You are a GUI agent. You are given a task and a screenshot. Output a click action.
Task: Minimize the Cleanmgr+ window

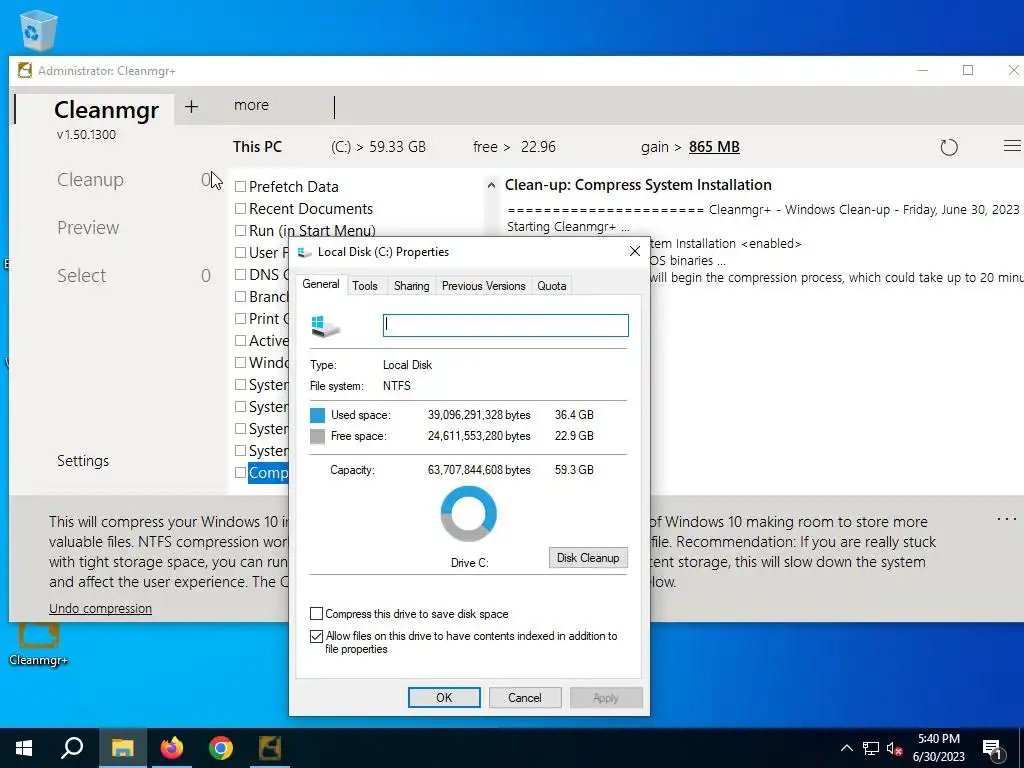click(923, 70)
